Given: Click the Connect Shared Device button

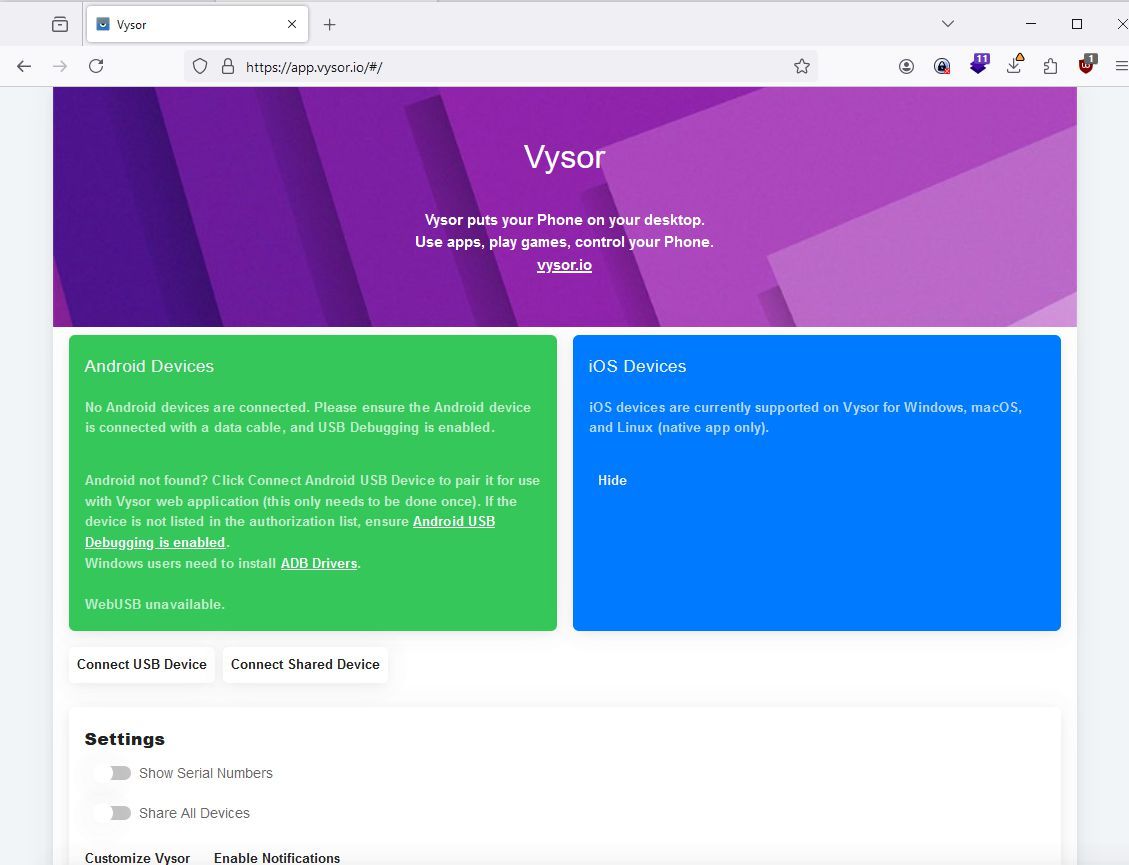Looking at the screenshot, I should [x=305, y=664].
